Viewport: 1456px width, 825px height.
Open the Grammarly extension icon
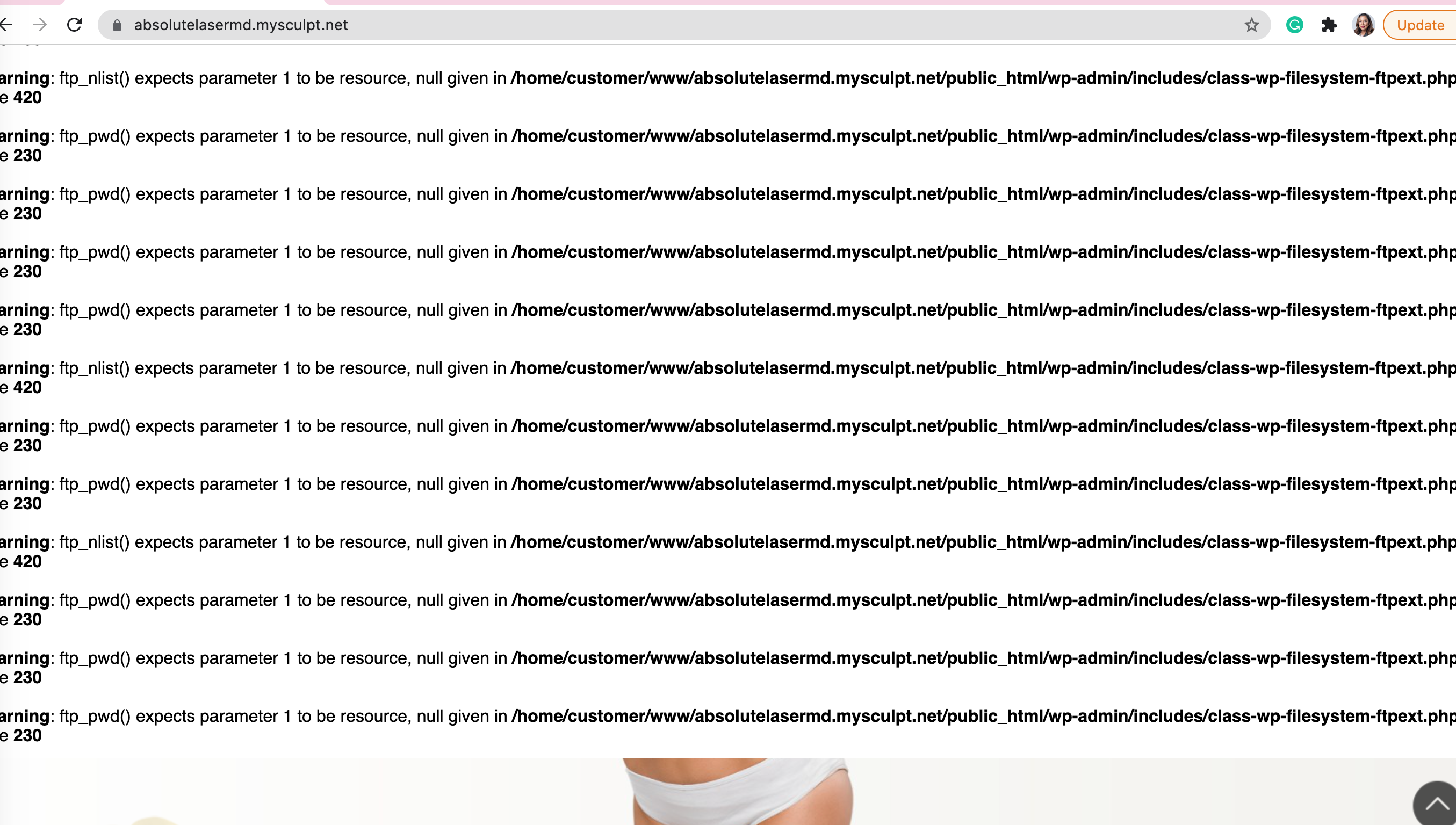tap(1294, 25)
